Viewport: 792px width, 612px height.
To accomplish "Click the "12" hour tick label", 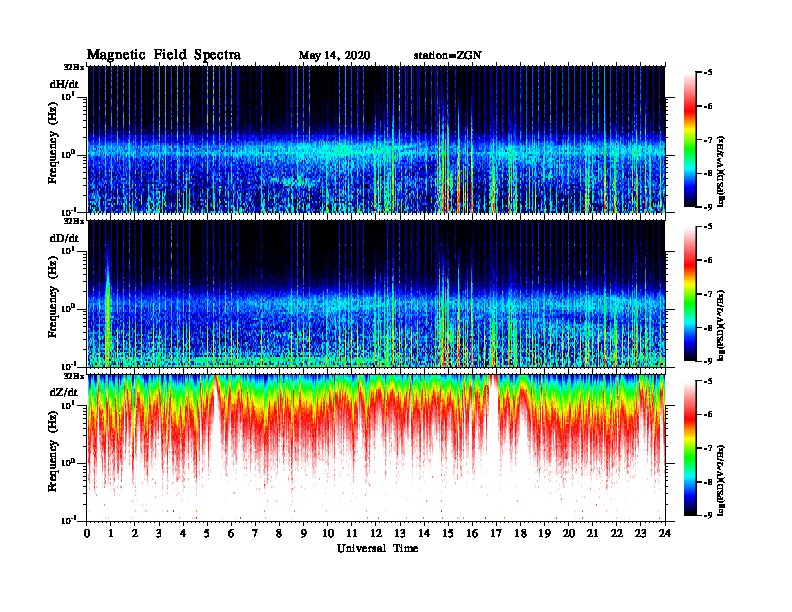I will click(376, 534).
